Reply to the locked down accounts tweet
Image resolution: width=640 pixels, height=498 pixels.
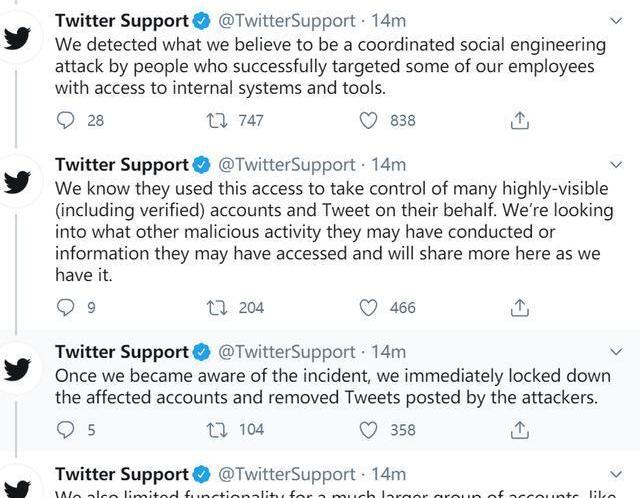coord(65,430)
